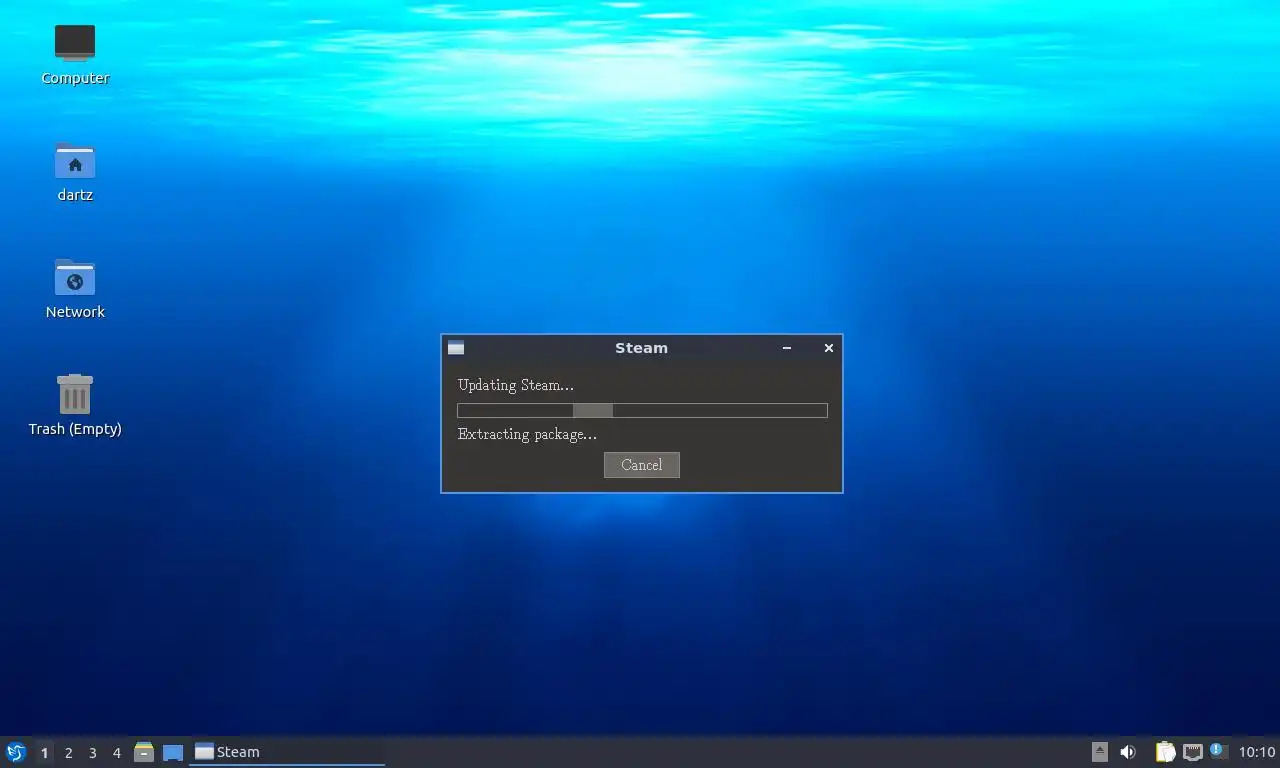Screen dimensions: 1280x768
Task: Select the Computer desktop icon
Action: click(75, 55)
